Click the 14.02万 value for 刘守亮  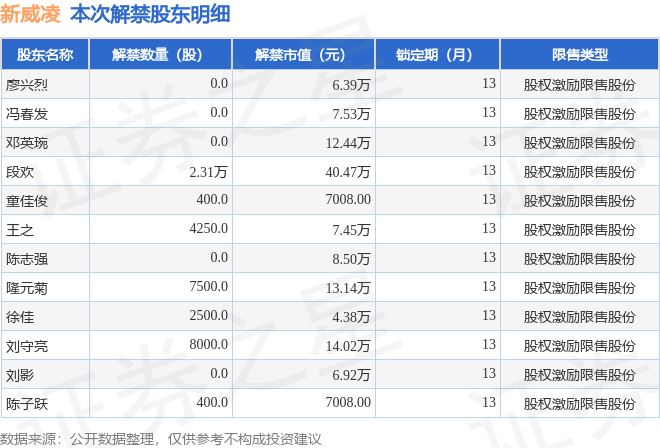pos(348,346)
